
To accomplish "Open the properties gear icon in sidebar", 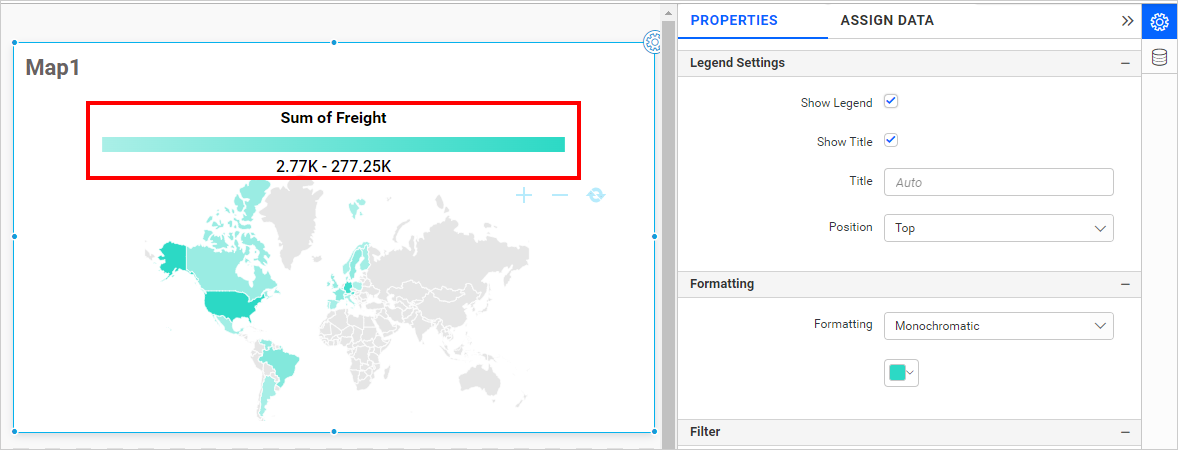I will point(1159,21).
